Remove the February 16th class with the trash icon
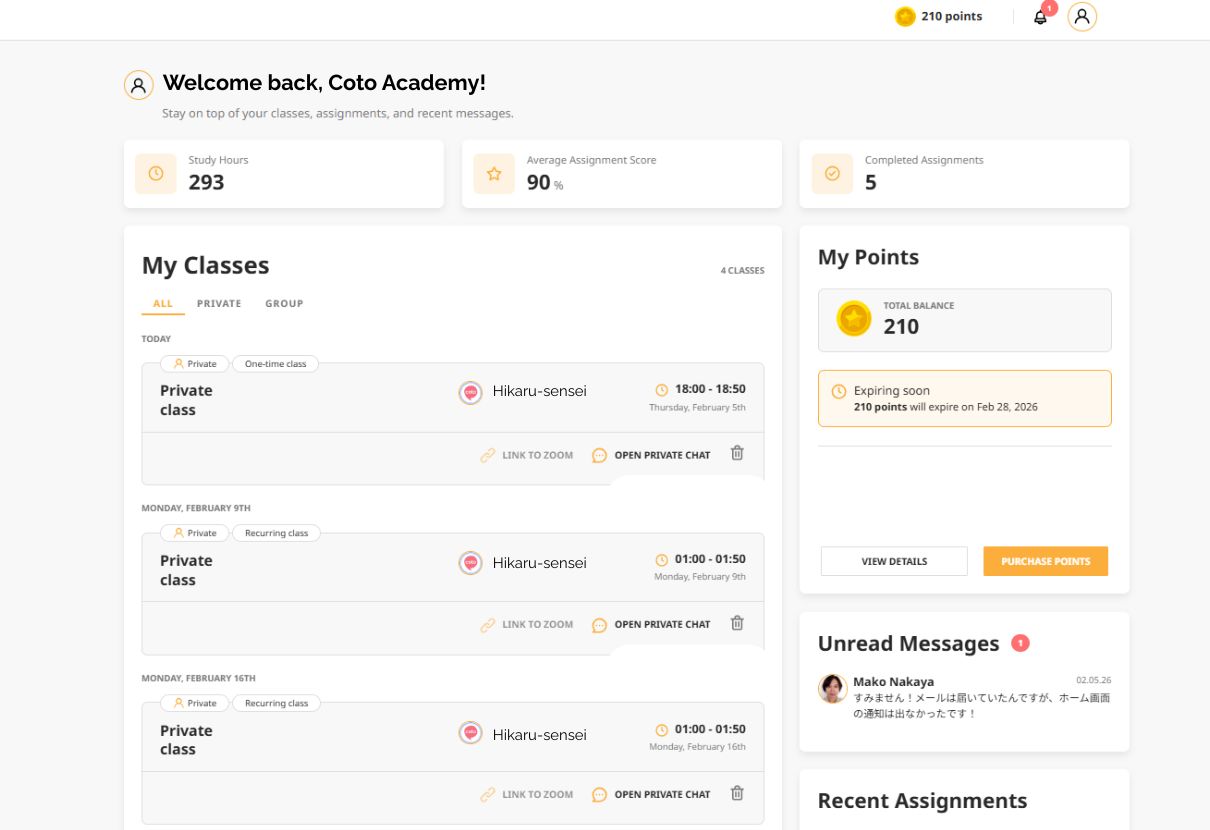Image resolution: width=1210 pixels, height=830 pixels. (x=737, y=793)
